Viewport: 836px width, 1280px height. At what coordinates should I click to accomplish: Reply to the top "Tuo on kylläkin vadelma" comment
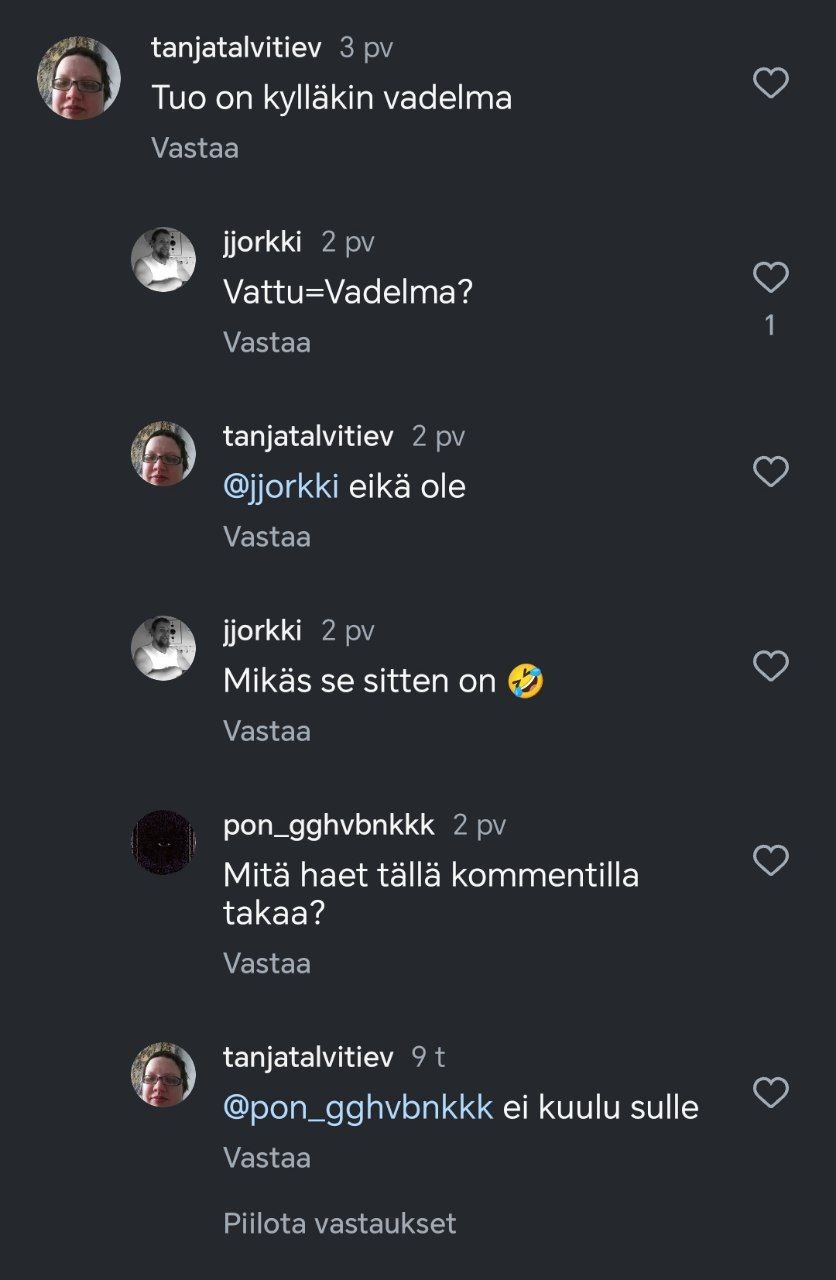coord(195,148)
